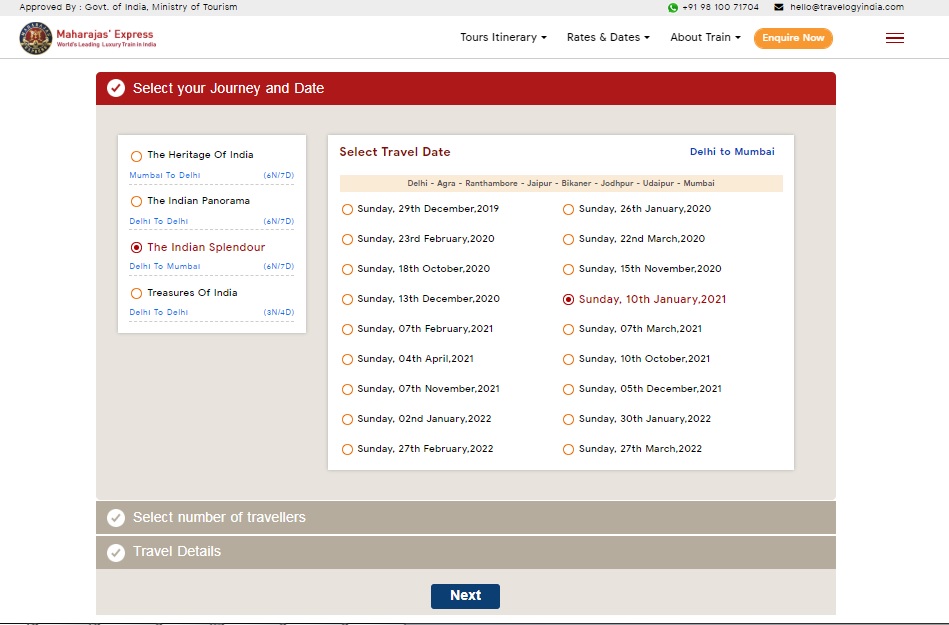
Task: Click checkmark icon beside Travel Details
Action: [116, 552]
